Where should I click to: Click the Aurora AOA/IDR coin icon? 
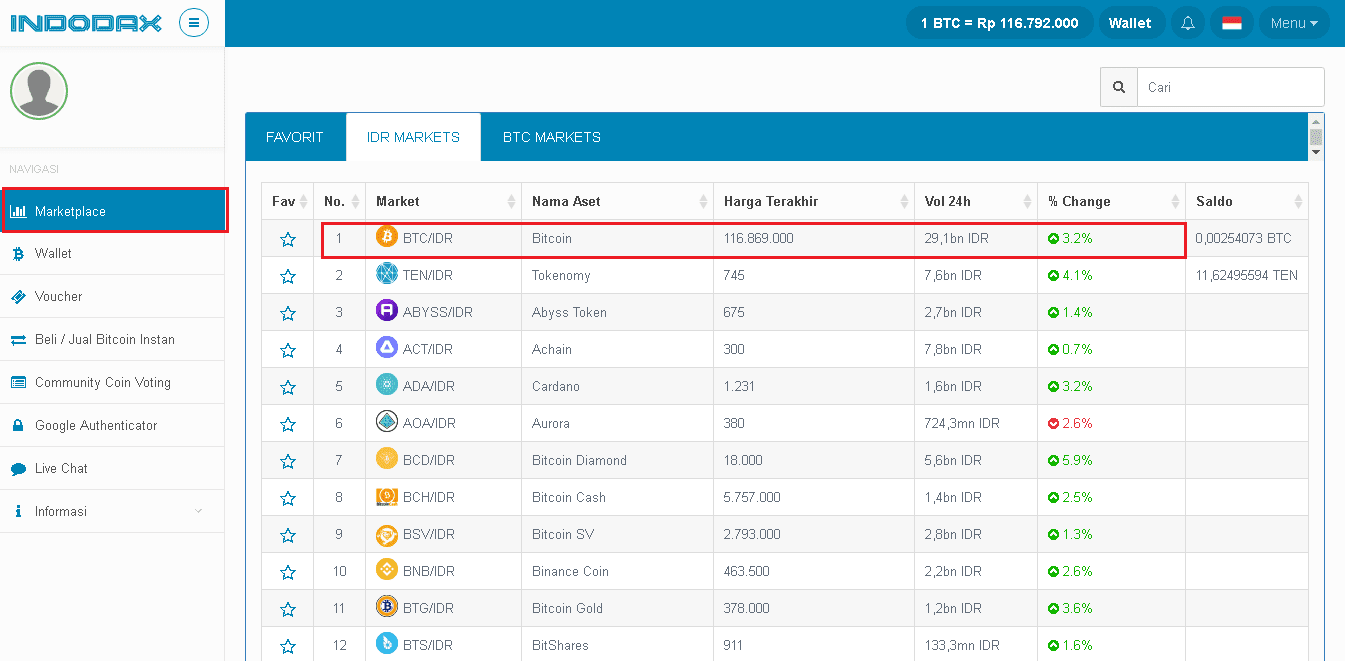[387, 422]
